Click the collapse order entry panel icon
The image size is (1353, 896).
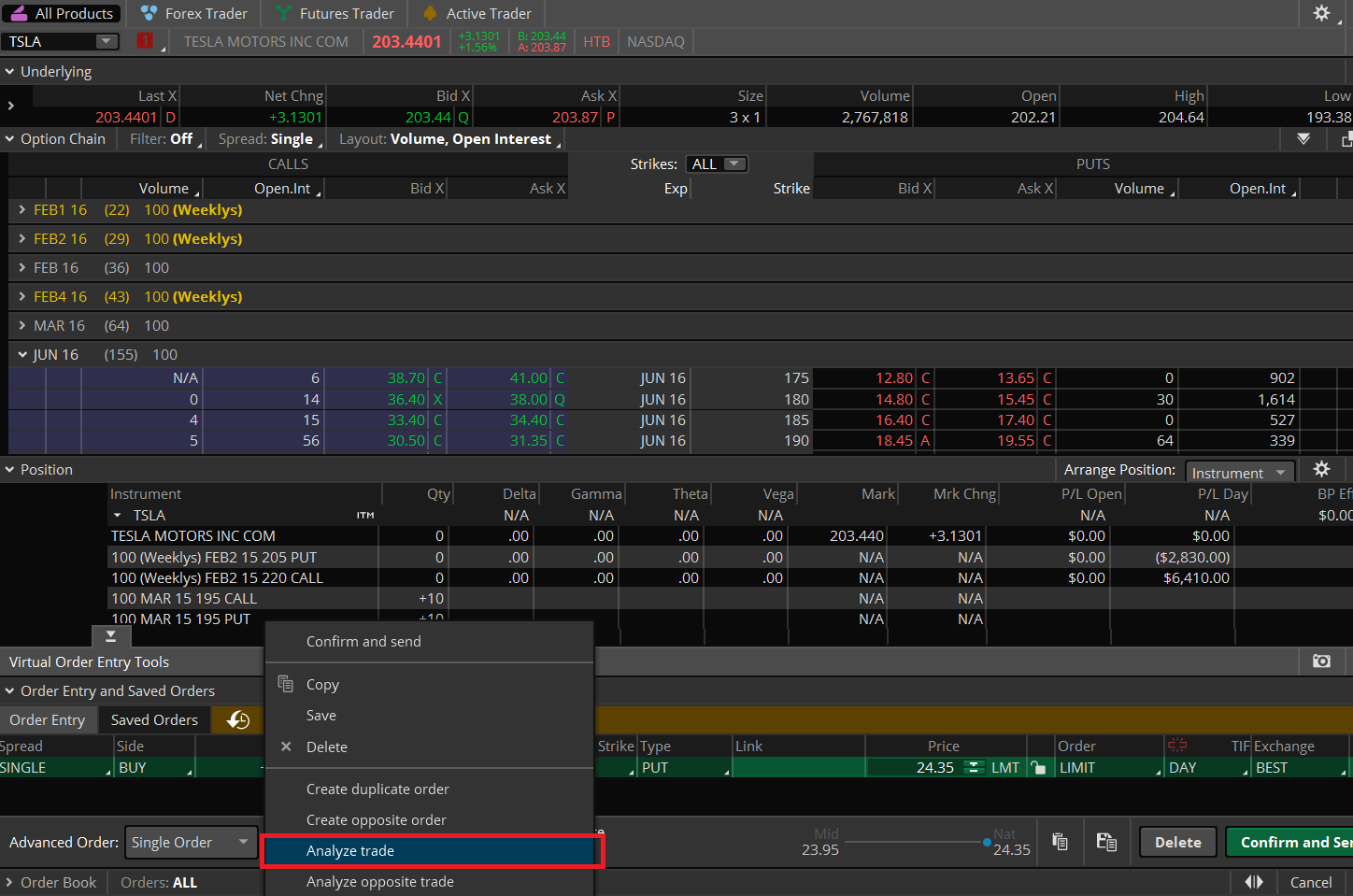click(x=110, y=636)
